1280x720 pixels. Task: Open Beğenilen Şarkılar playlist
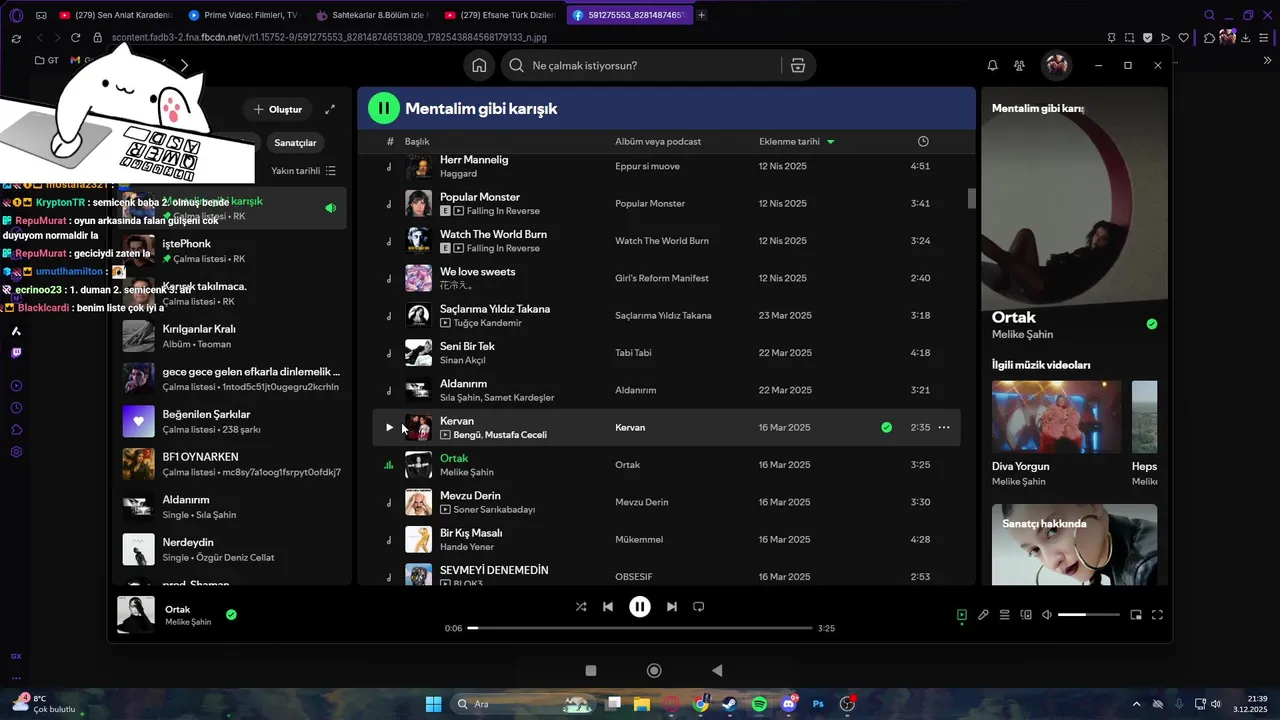[233, 421]
